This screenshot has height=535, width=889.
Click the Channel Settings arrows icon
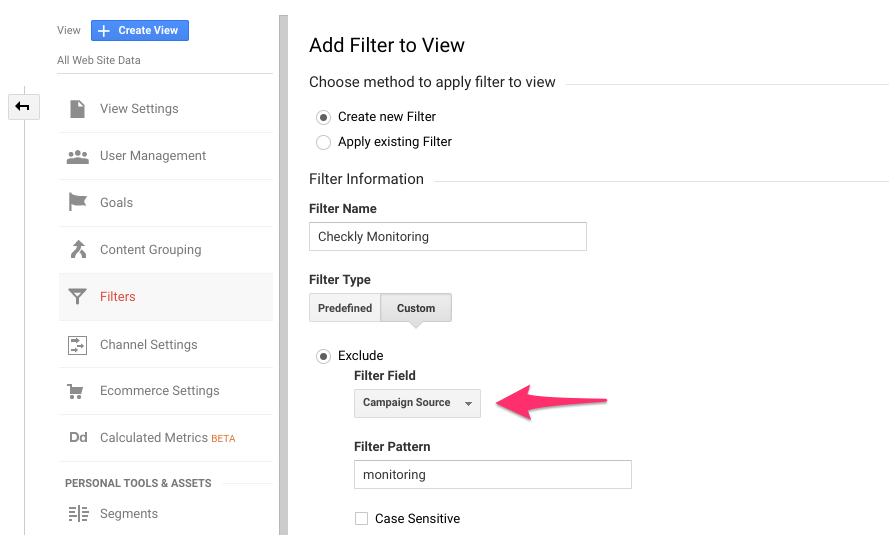[x=77, y=345]
